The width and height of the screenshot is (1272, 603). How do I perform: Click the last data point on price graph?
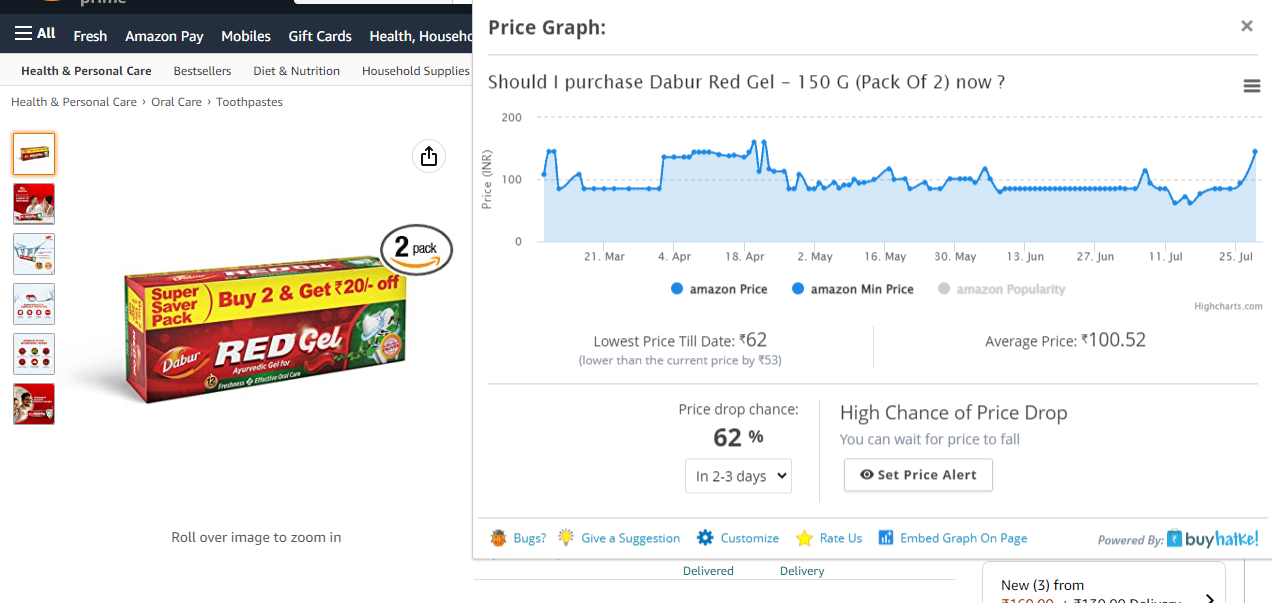1255,152
